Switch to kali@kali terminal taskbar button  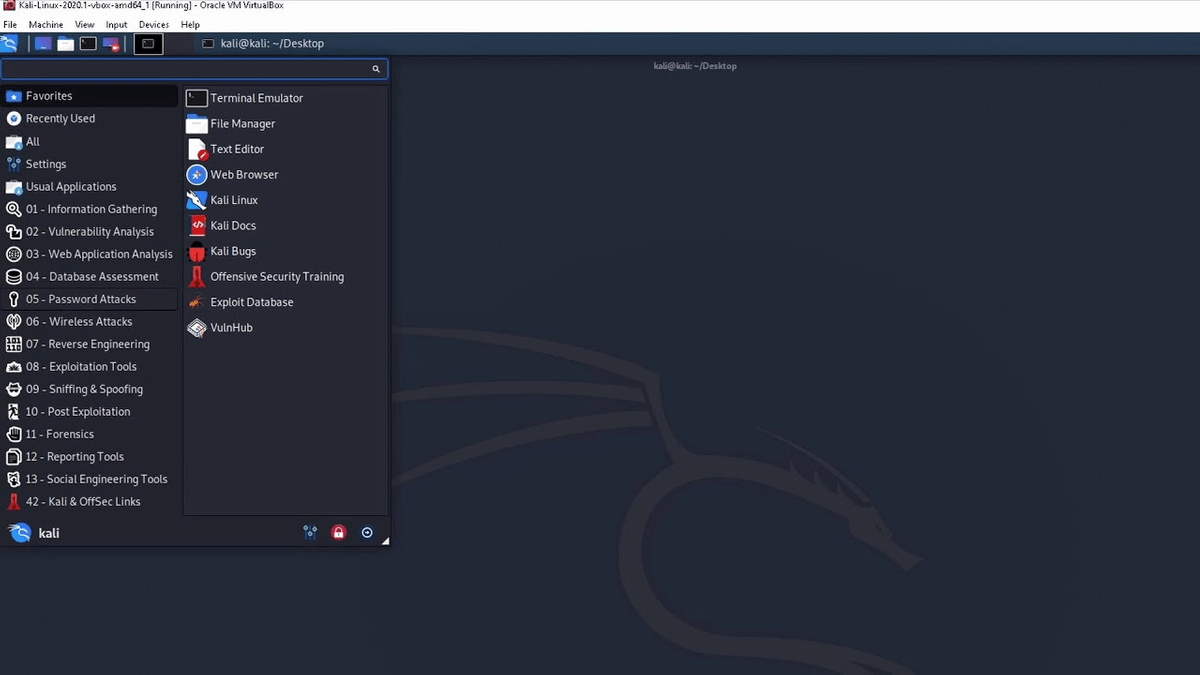(264, 43)
